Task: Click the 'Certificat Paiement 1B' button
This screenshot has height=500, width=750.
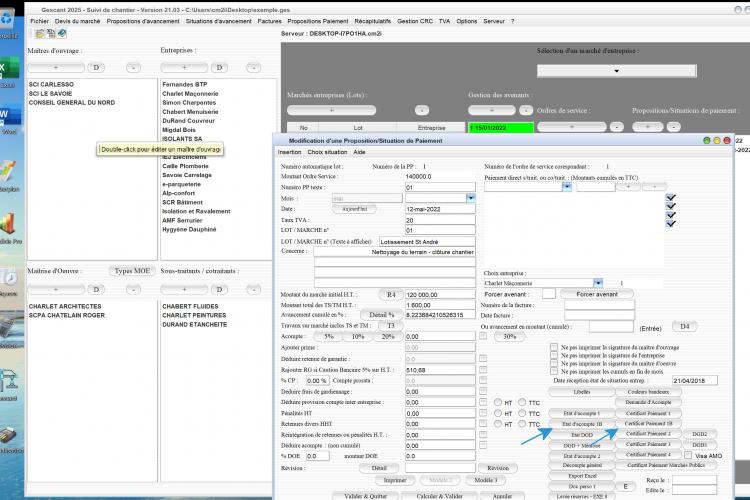Action: [648, 423]
